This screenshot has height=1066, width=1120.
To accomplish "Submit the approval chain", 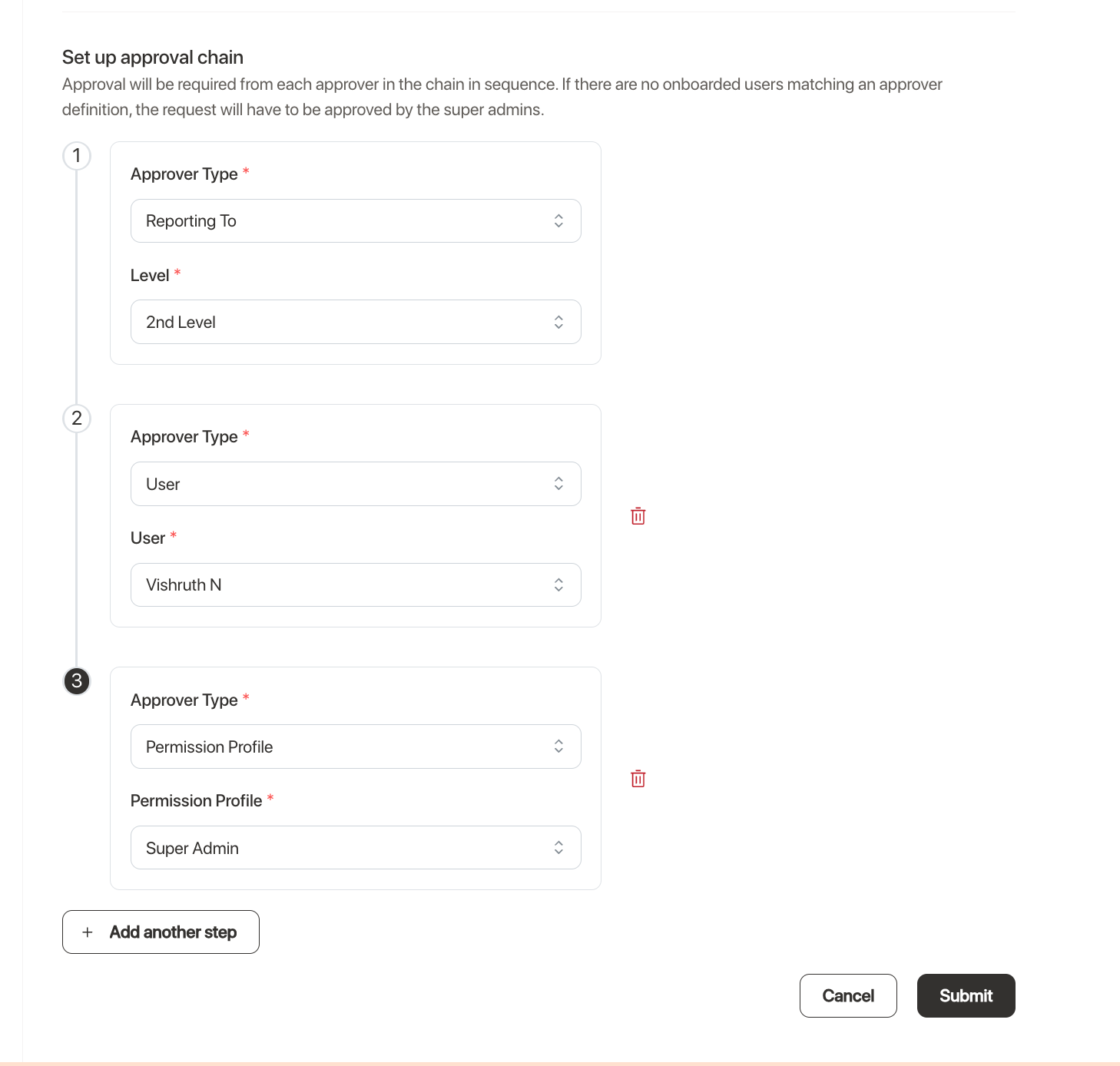I will [x=966, y=996].
